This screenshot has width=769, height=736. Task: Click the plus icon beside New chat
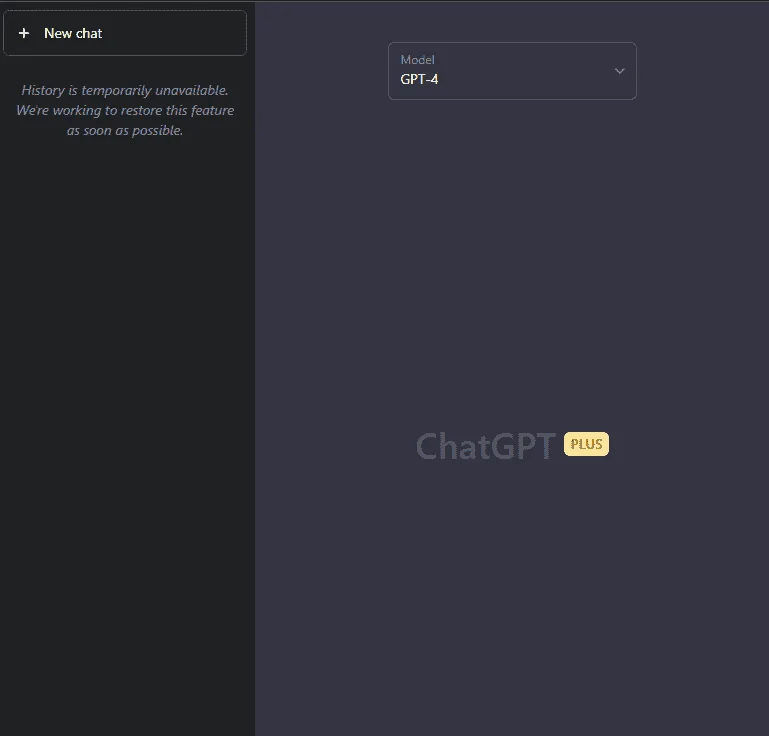24,33
